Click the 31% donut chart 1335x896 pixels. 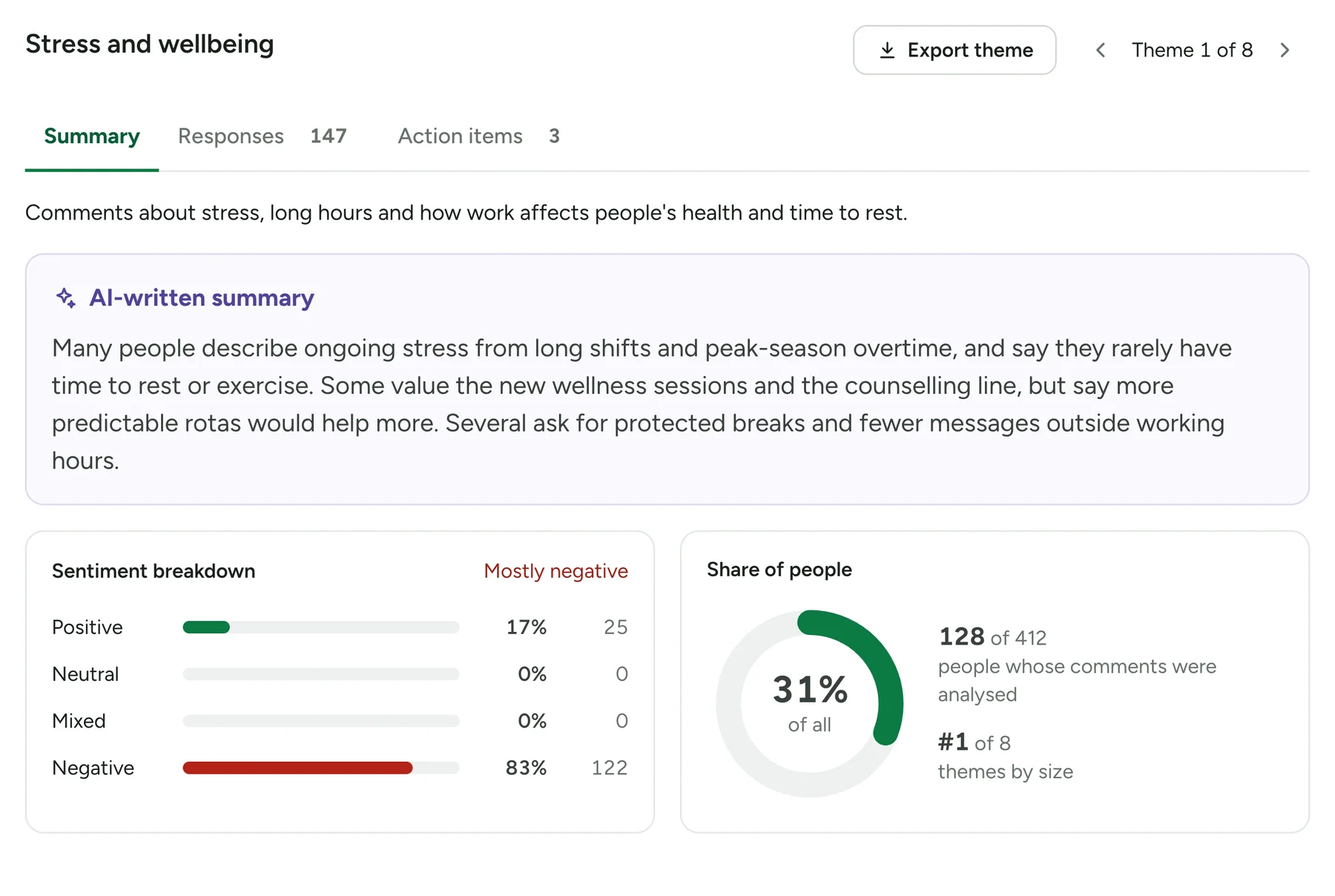(x=810, y=703)
